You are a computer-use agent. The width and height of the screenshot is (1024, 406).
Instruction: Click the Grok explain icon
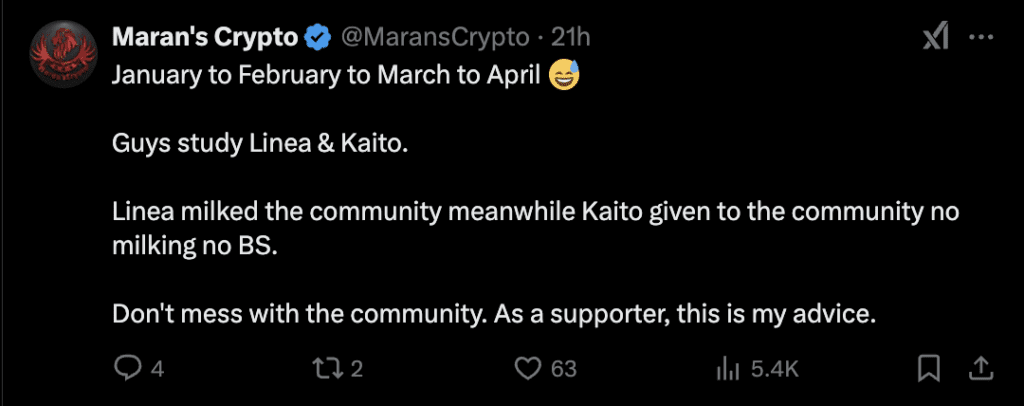pos(934,38)
